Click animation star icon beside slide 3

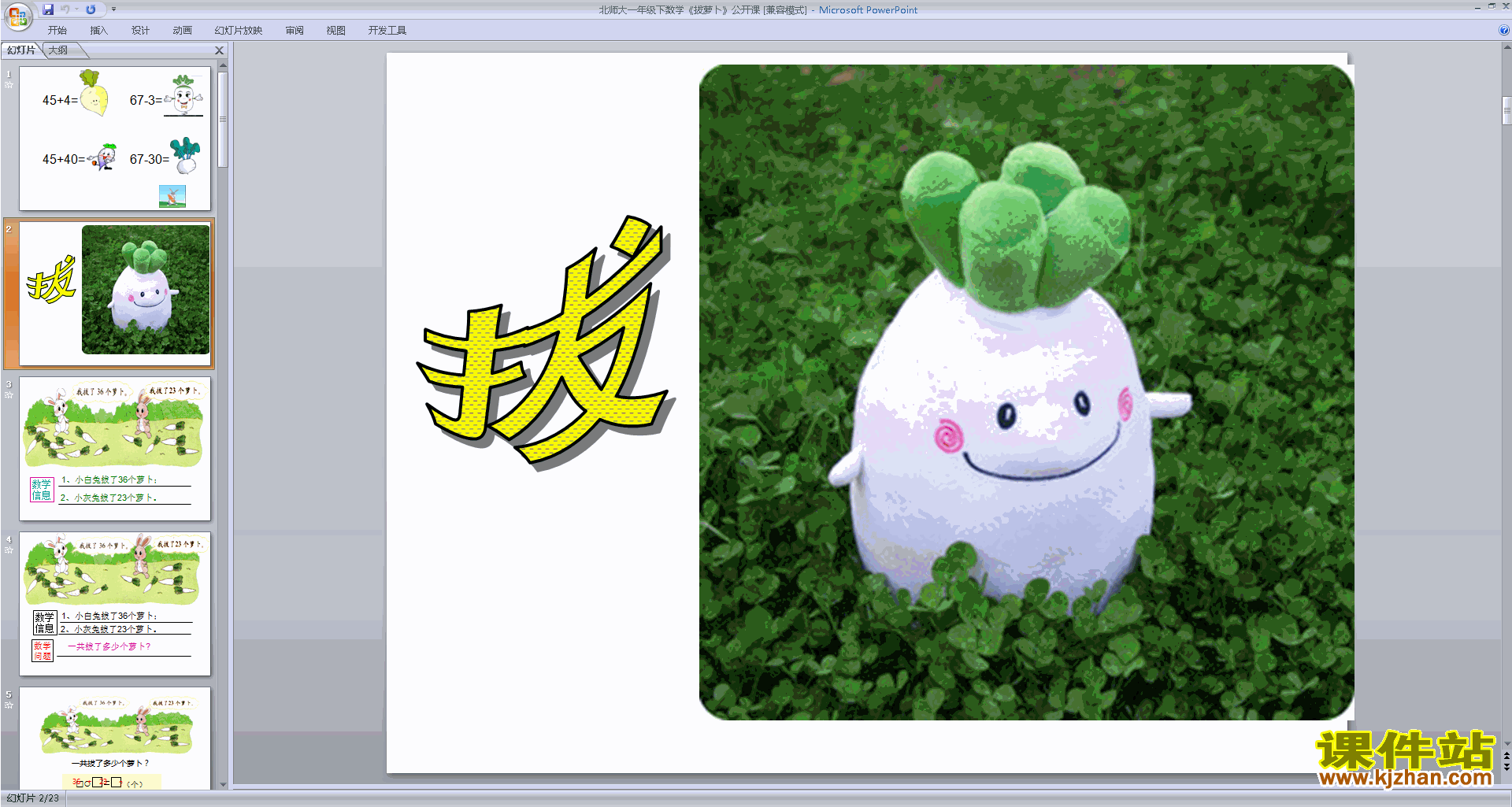(x=9, y=394)
